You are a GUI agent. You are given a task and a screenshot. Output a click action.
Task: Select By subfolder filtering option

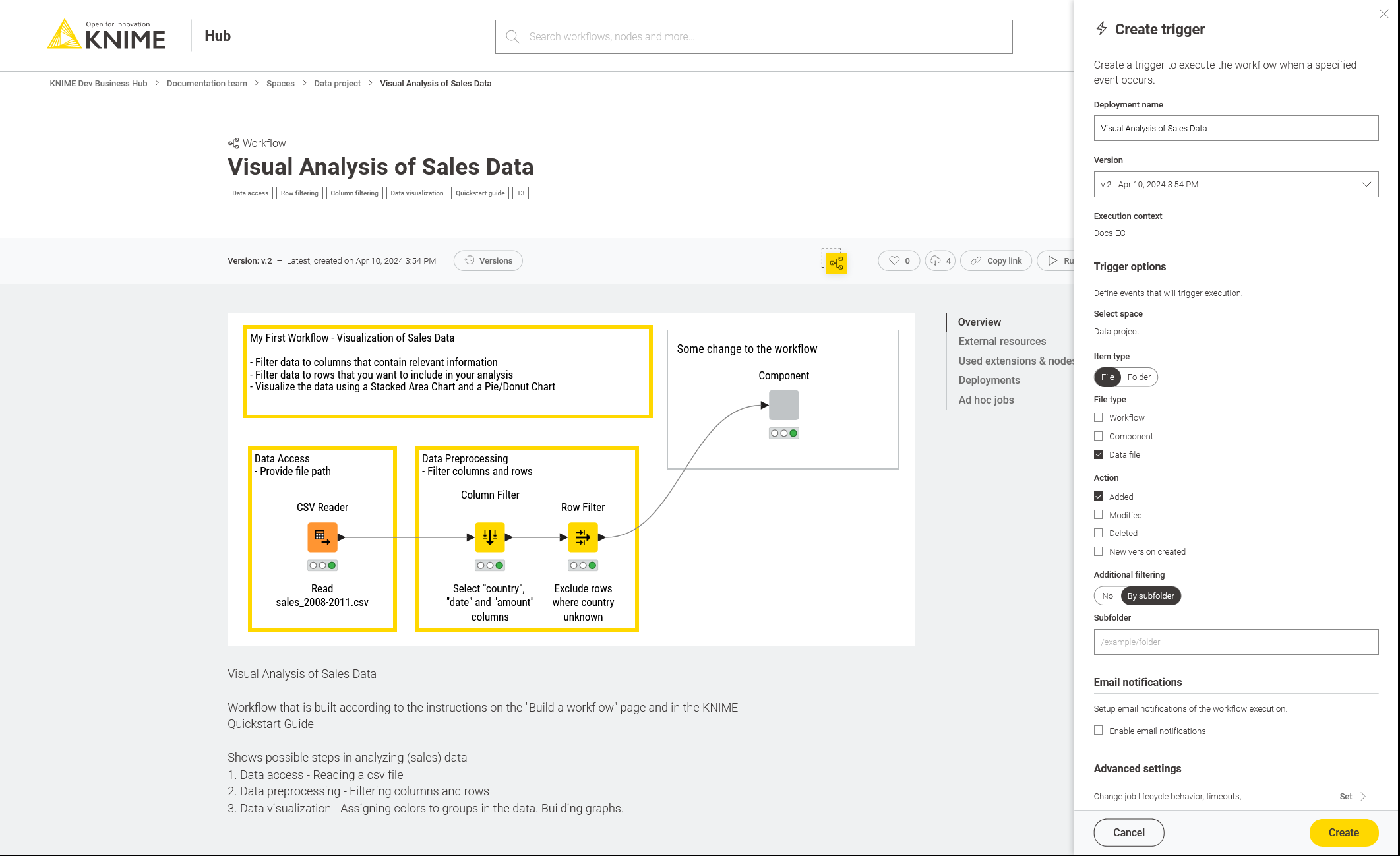tap(1151, 596)
